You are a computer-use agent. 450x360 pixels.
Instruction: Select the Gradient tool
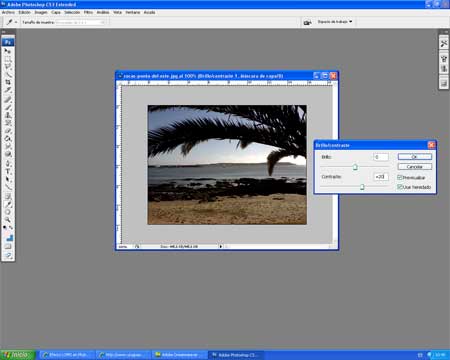coord(8,138)
